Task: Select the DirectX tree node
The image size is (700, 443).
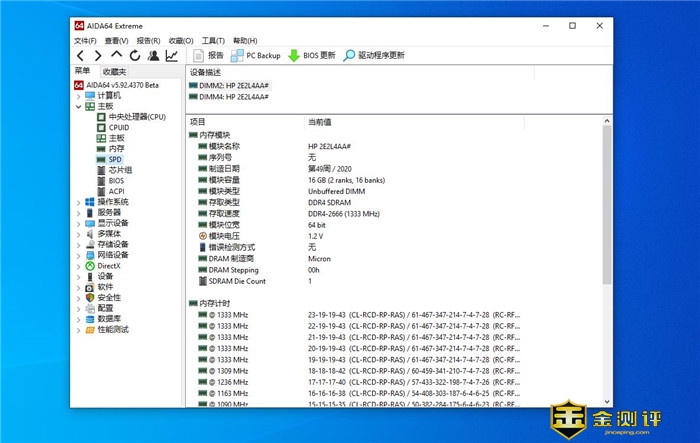Action: 108,265
